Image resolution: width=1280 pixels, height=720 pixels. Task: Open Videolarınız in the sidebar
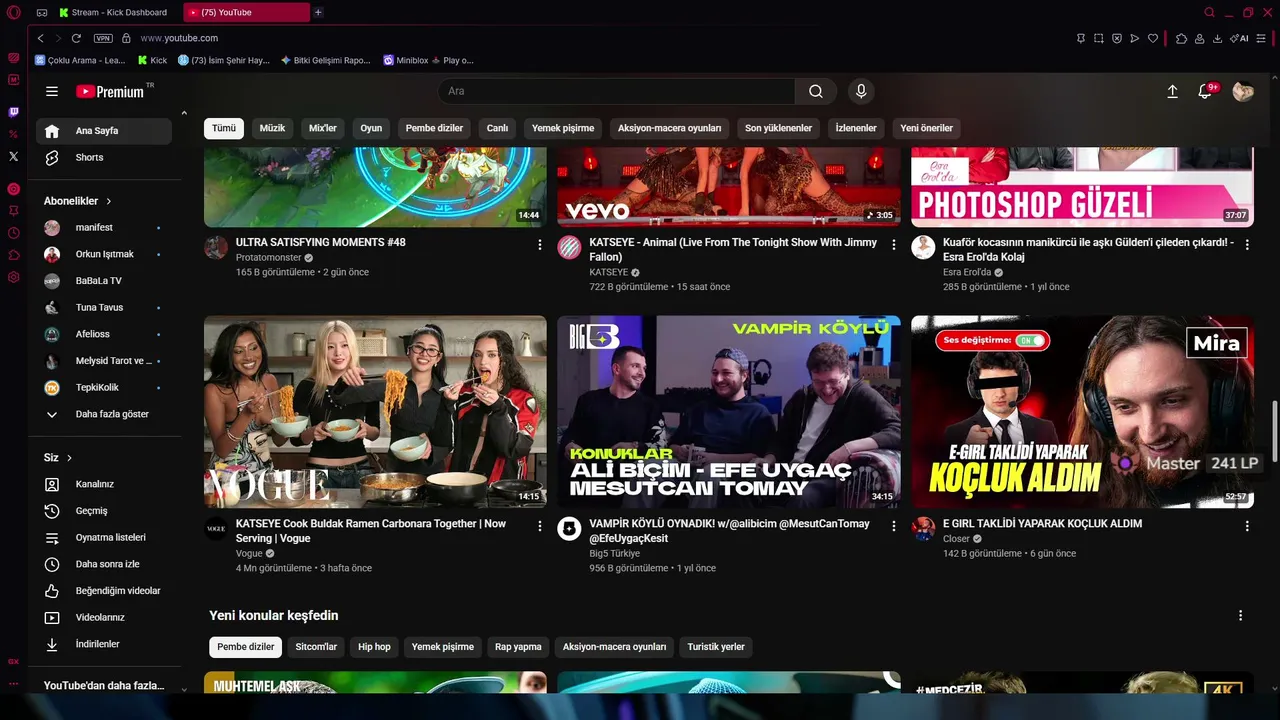104,617
